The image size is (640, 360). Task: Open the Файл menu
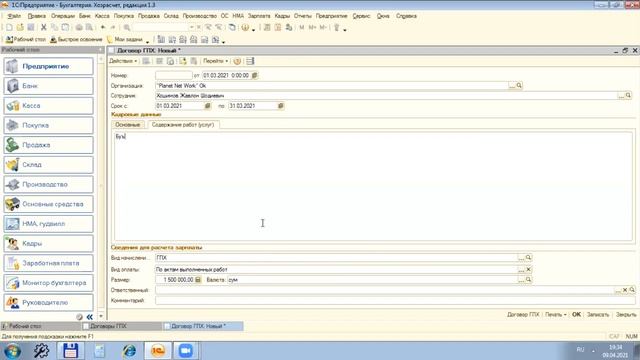click(14, 16)
